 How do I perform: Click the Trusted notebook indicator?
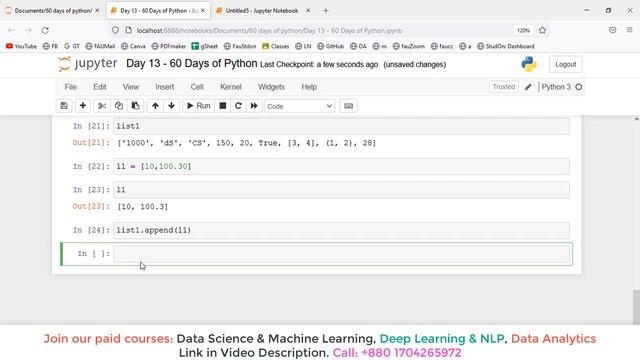(504, 87)
